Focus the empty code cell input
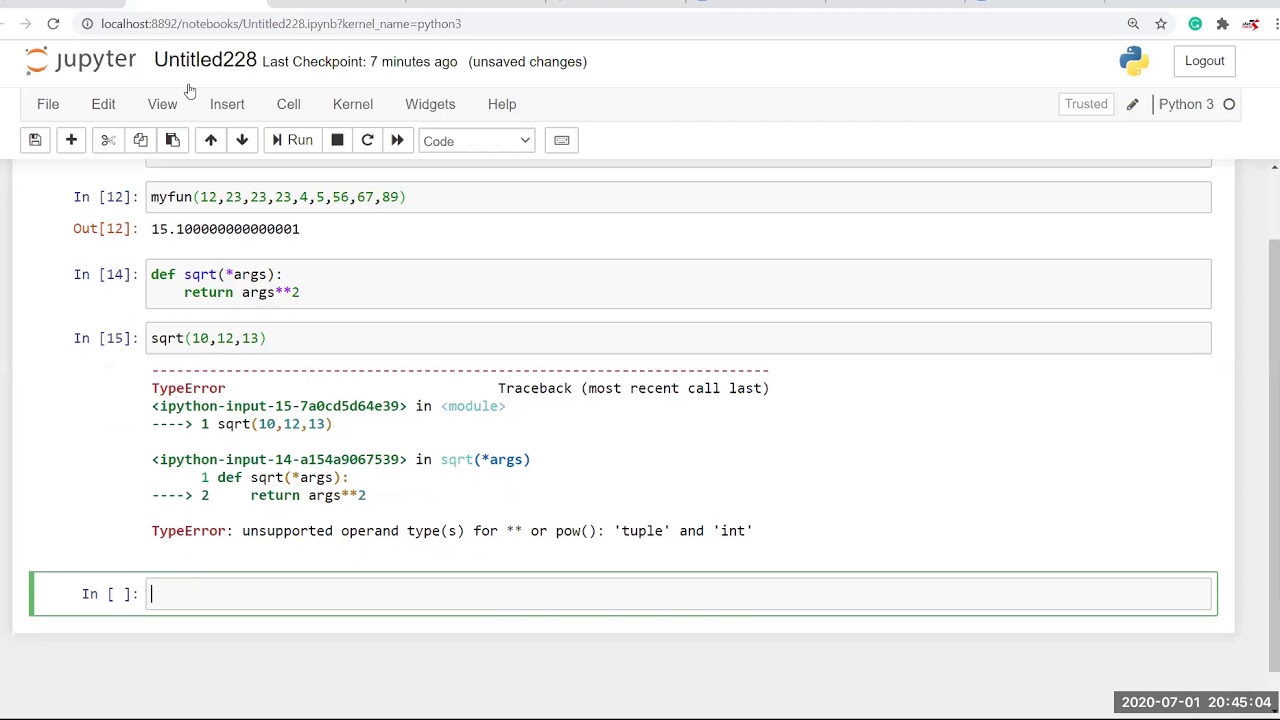The height and width of the screenshot is (720, 1280). point(679,594)
